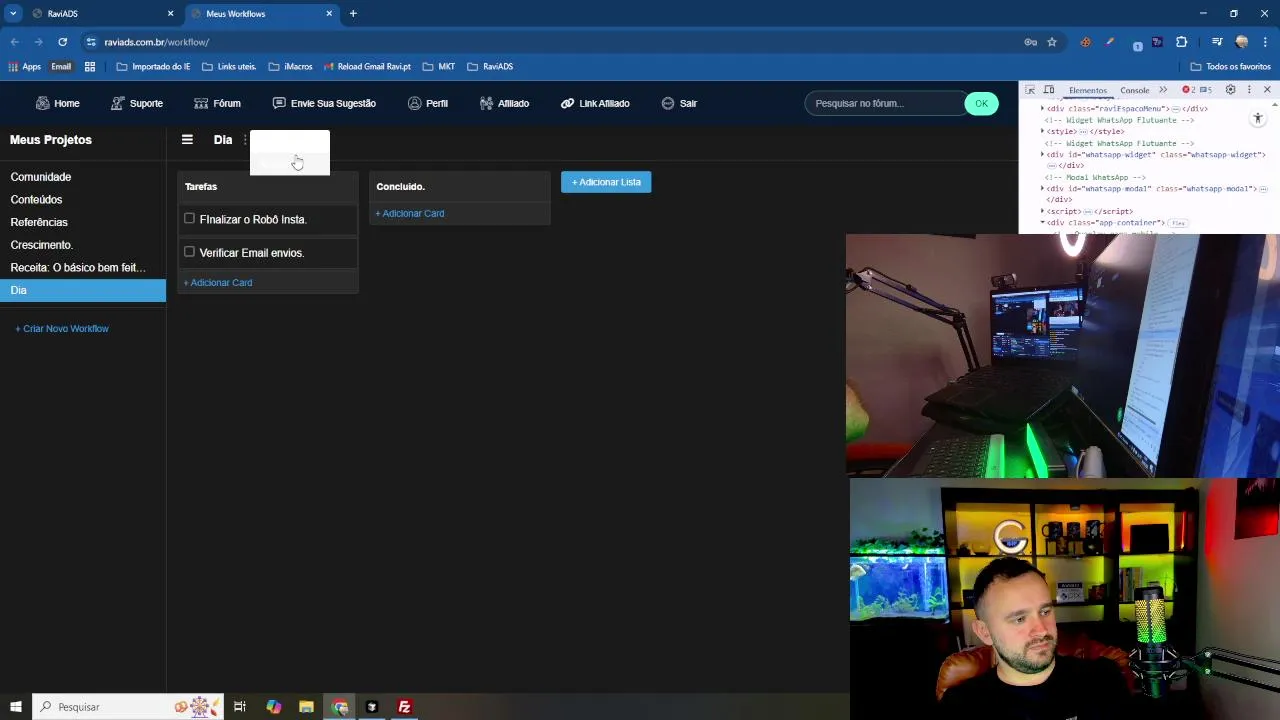Collapse the app-container div node
Image resolution: width=1280 pixels, height=720 pixels.
[x=1043, y=223]
